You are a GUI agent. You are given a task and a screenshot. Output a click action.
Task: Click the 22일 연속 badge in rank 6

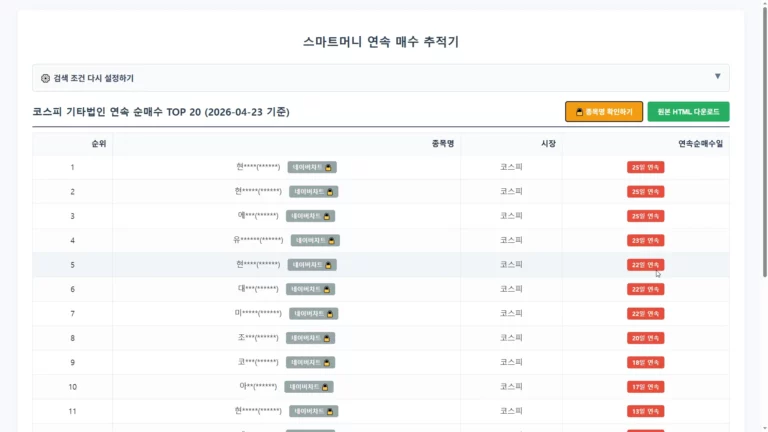coord(646,289)
